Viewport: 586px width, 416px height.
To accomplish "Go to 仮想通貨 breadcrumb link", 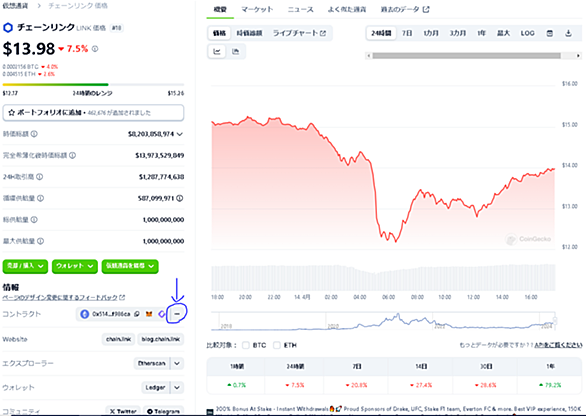I will [15, 6].
